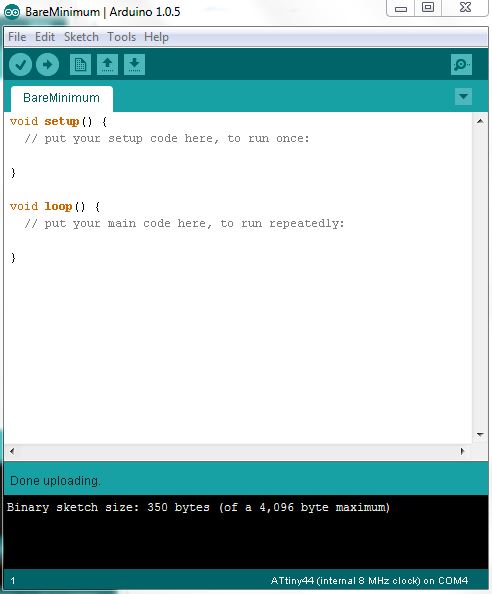Image resolution: width=492 pixels, height=594 pixels.
Task: Click the Arduino logo in title bar
Action: pyautogui.click(x=12, y=12)
